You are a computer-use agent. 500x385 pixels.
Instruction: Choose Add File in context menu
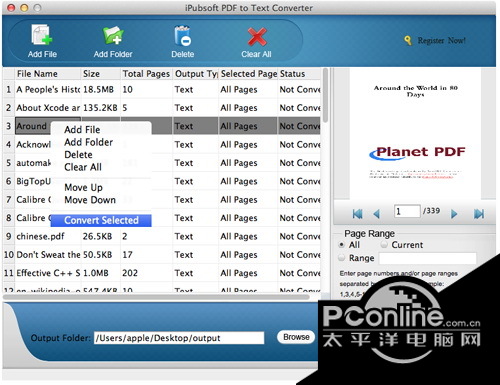[101, 129]
